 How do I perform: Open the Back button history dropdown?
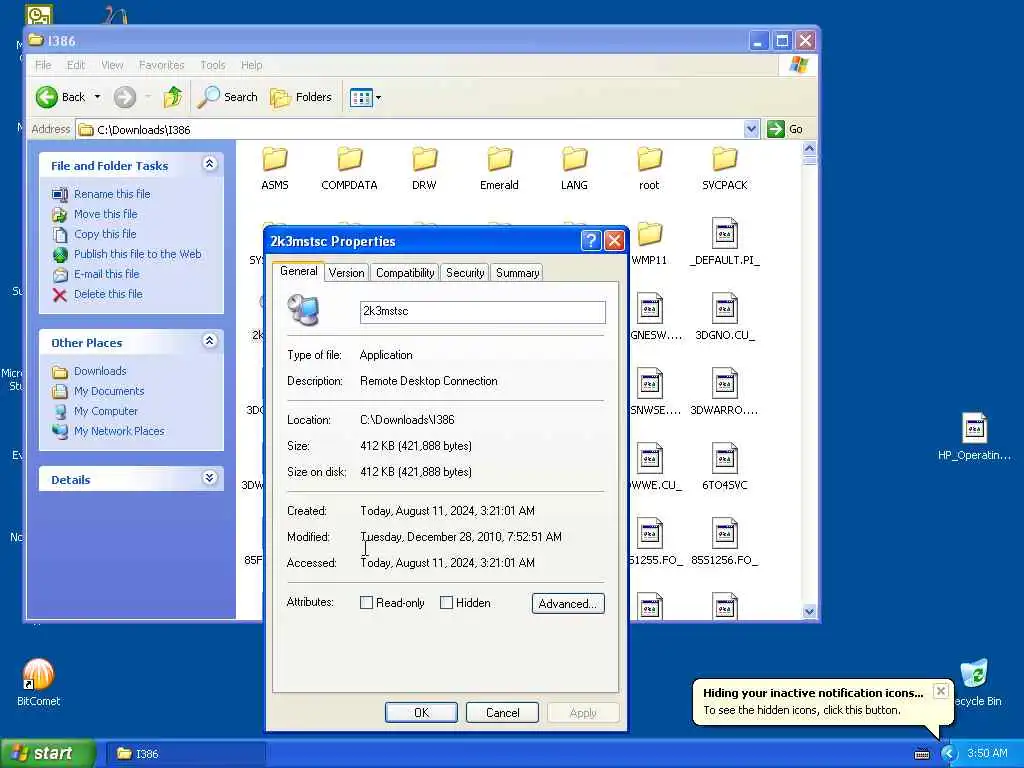[x=97, y=97]
